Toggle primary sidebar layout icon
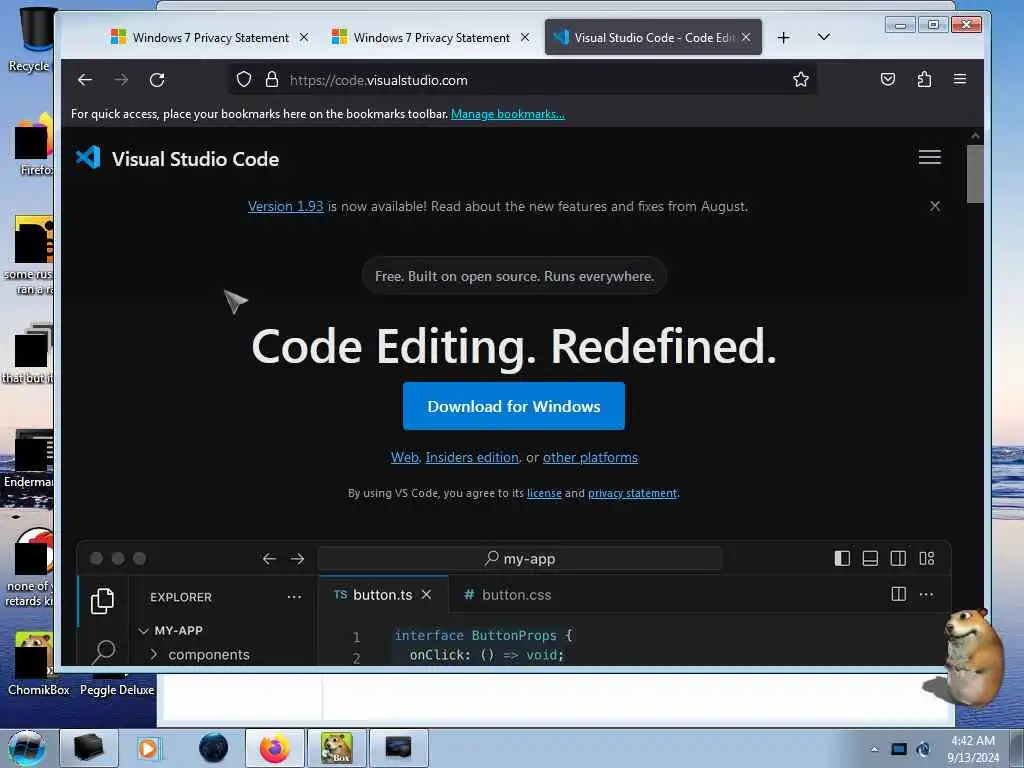 [842, 558]
